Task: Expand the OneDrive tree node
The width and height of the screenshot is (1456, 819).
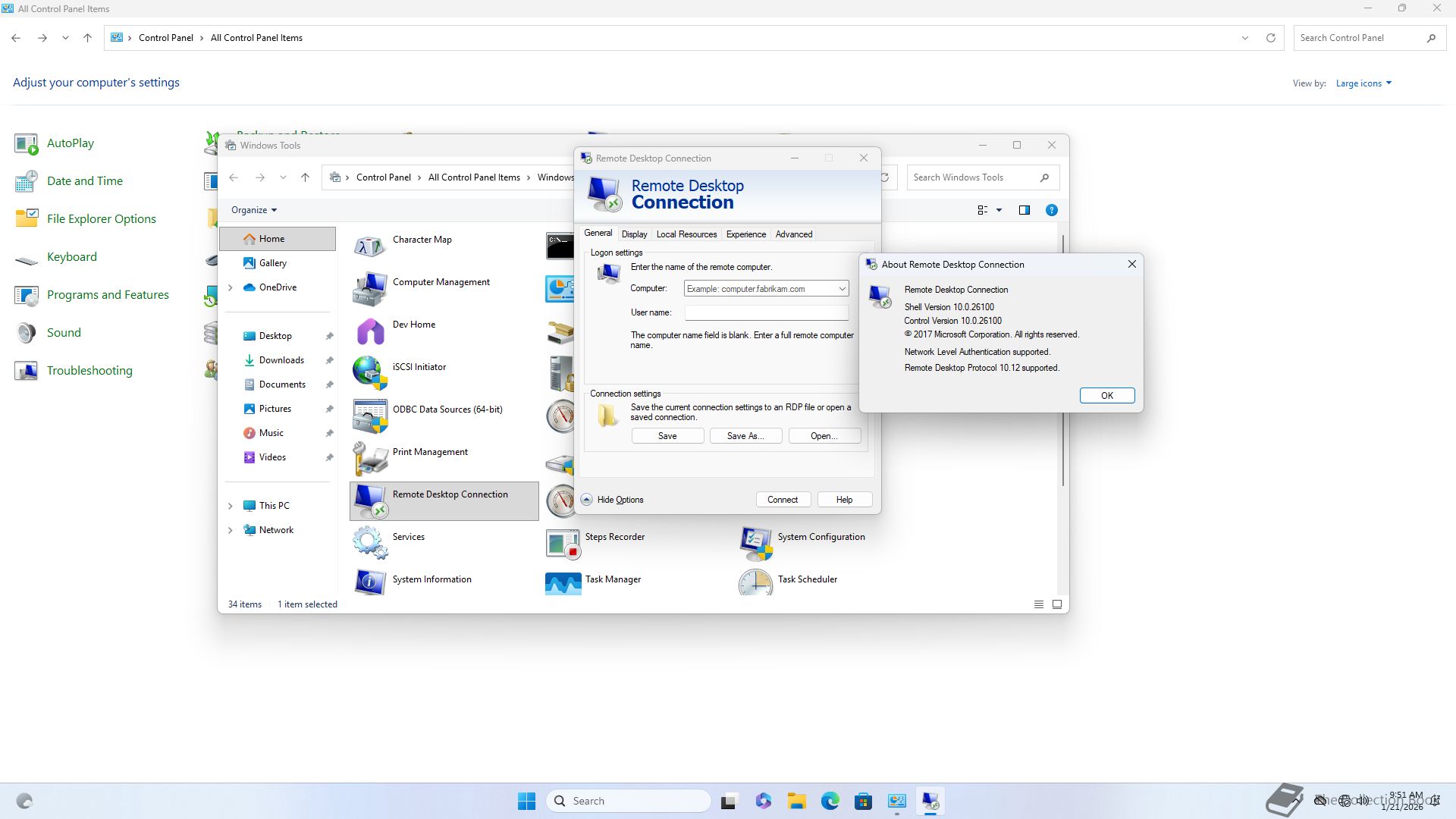Action: (x=231, y=287)
